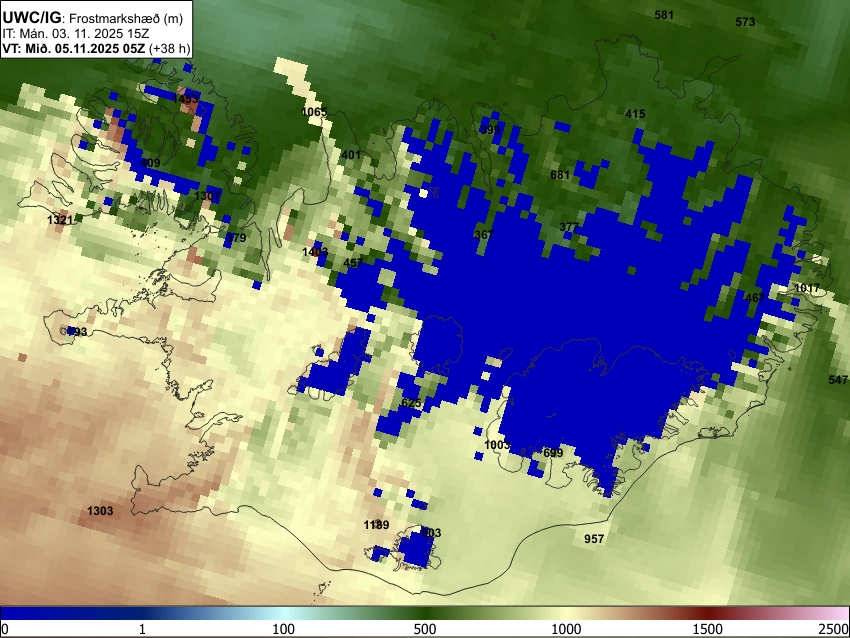Click the map value 957
The image size is (850, 638).
tap(594, 538)
